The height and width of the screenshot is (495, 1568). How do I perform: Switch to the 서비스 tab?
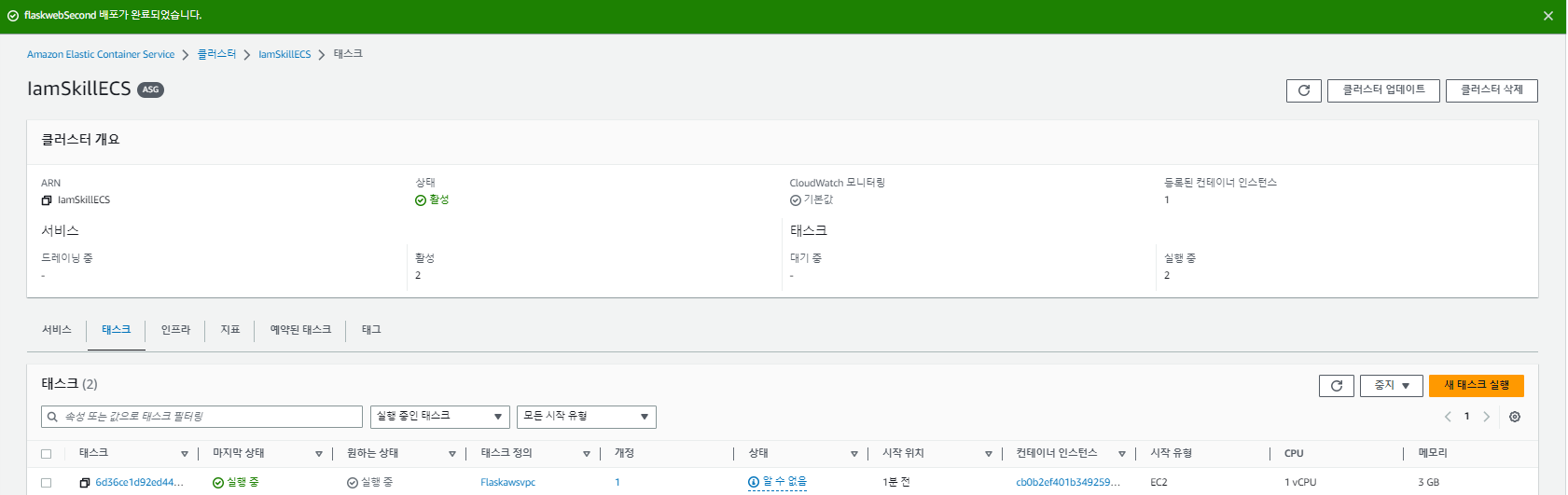[x=57, y=330]
